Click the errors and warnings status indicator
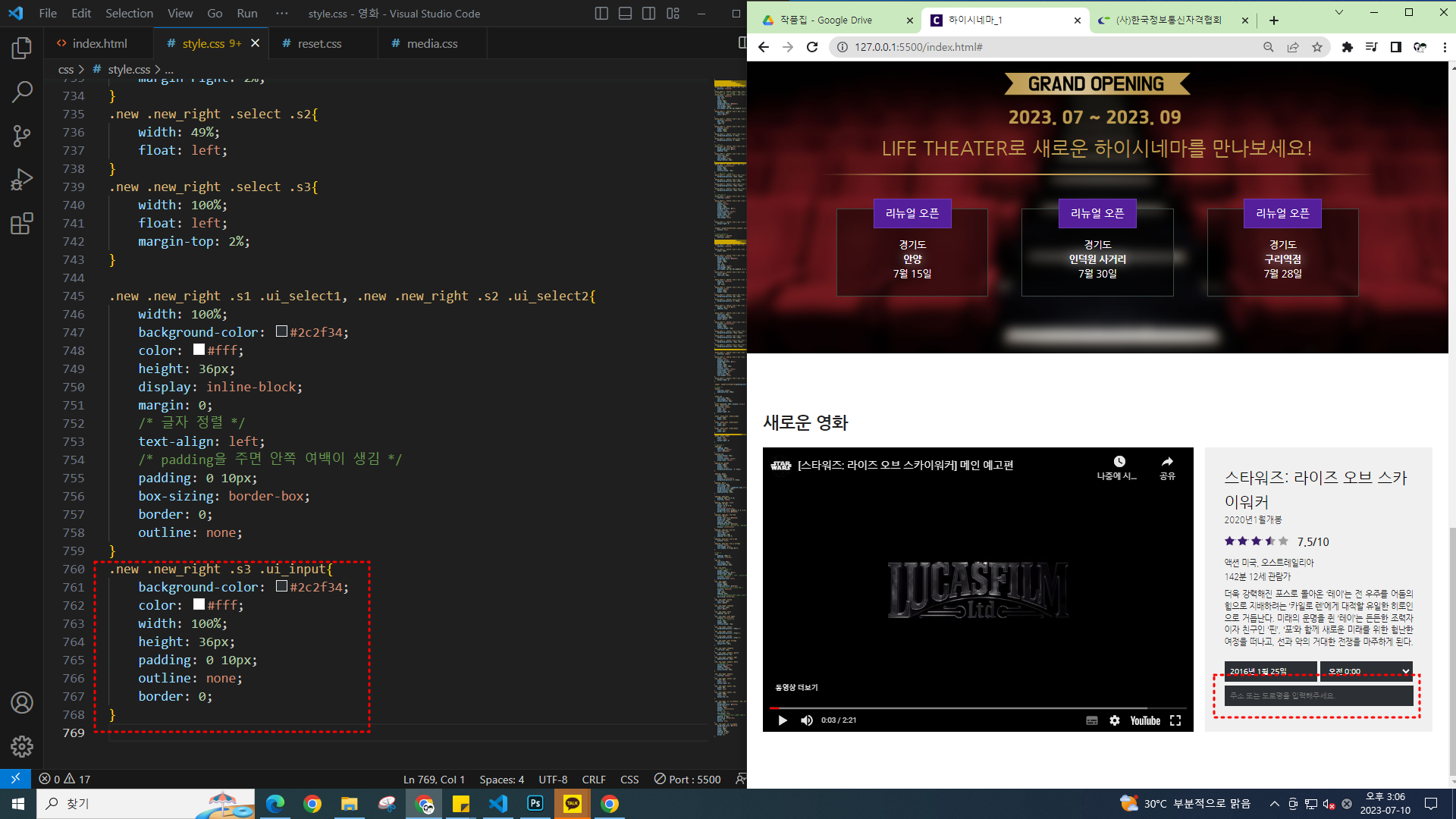Screen dimensions: 1456x819 click(64, 779)
